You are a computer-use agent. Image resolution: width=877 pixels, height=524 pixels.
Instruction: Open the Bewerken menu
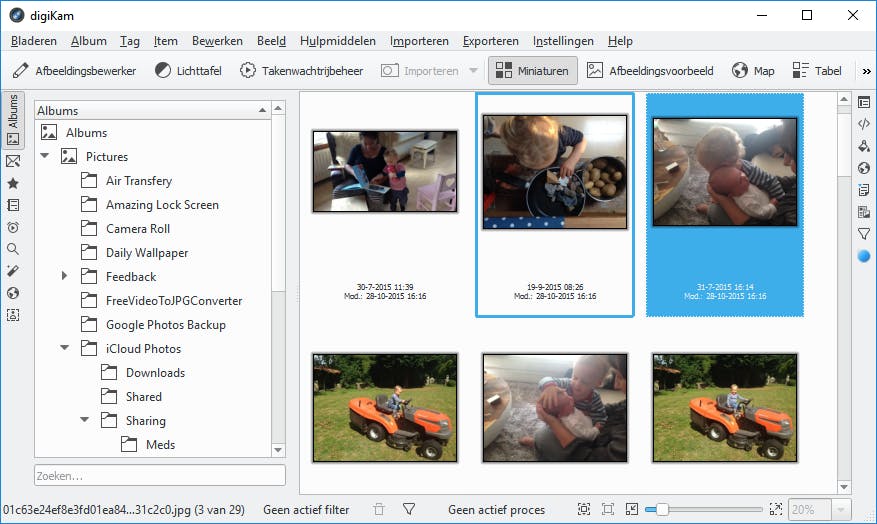coord(217,41)
